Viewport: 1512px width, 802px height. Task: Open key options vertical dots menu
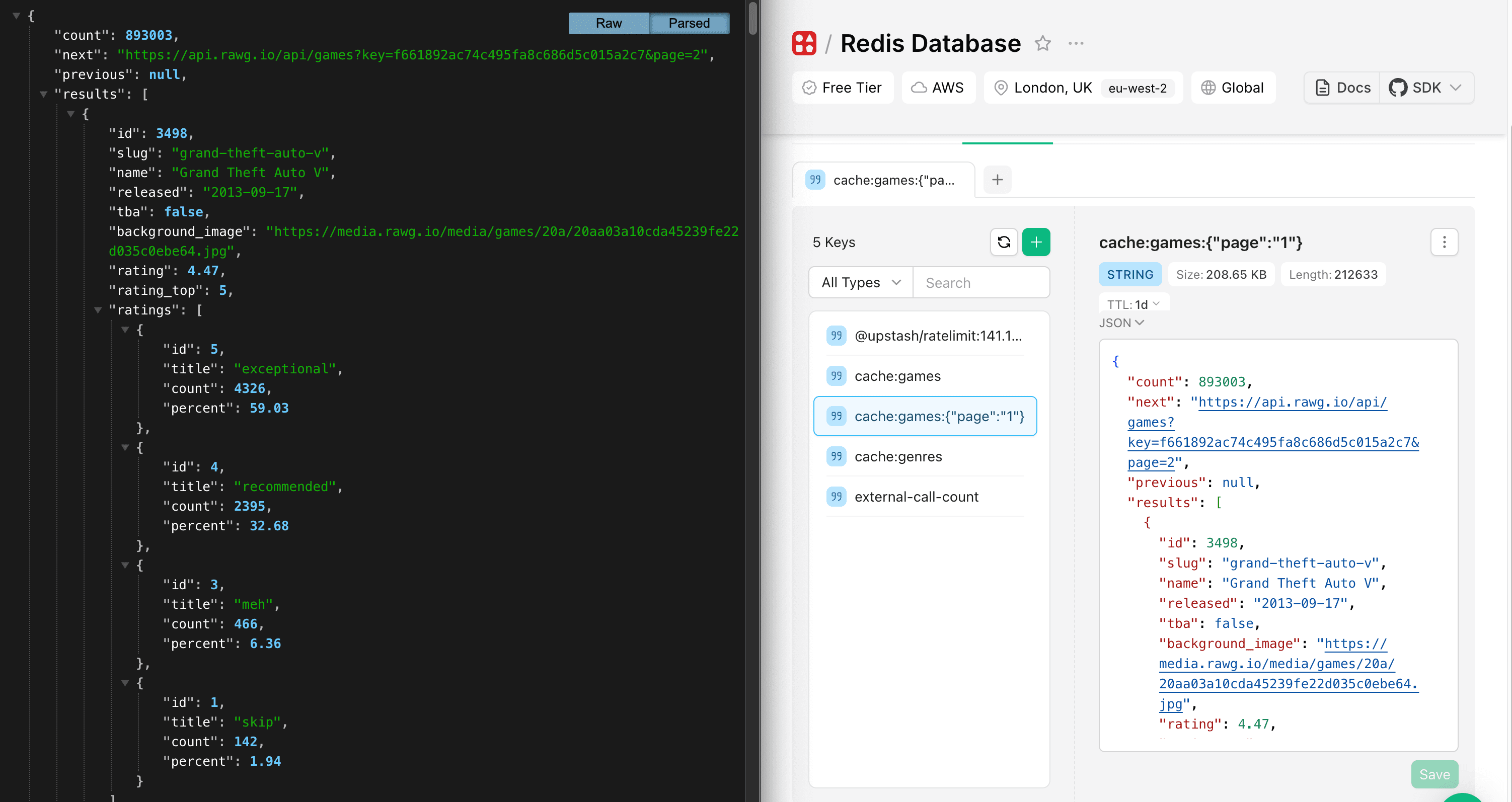(1444, 243)
